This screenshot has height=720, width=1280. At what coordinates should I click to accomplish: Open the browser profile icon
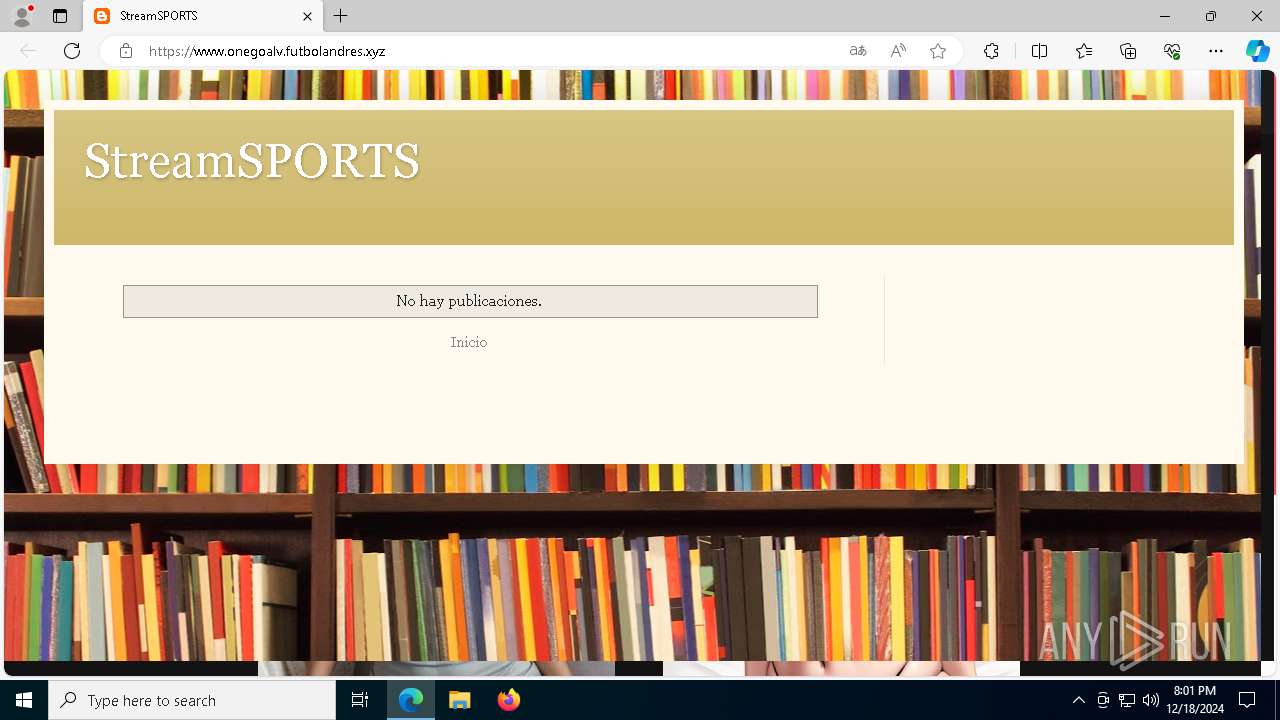pyautogui.click(x=22, y=16)
